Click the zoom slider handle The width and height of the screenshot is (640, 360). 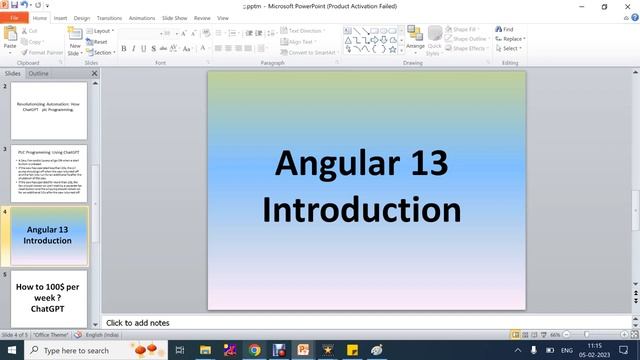(x=587, y=335)
